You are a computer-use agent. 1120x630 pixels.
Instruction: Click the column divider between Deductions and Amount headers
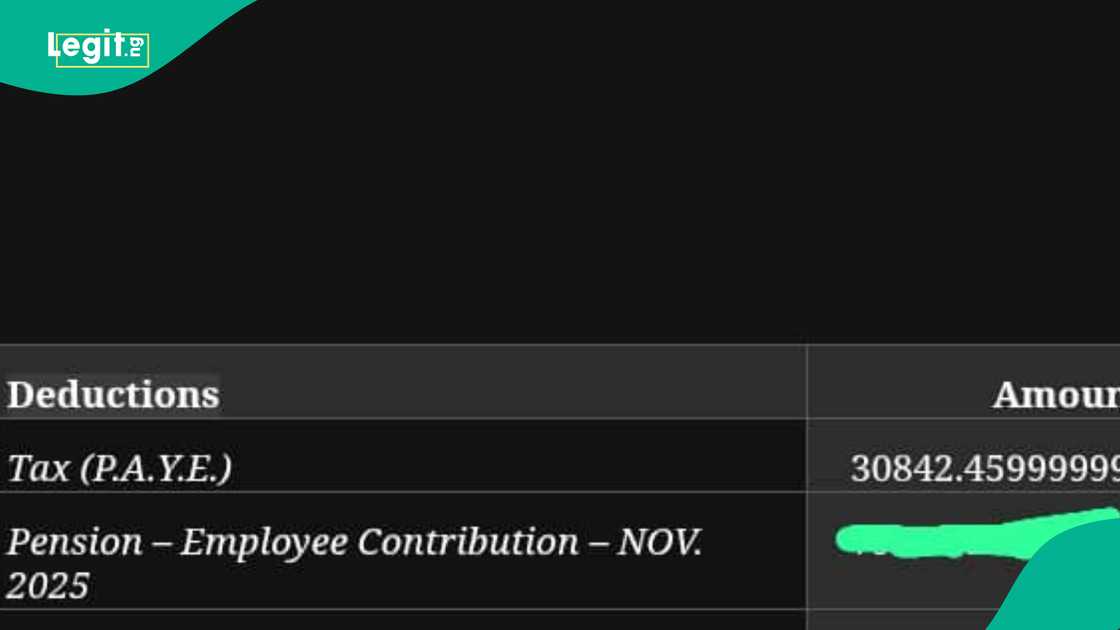[x=807, y=394]
